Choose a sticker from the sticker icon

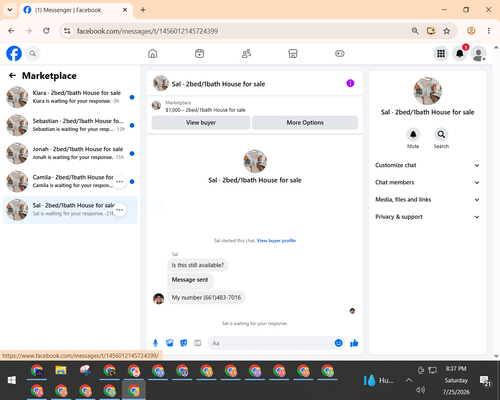pyautogui.click(x=184, y=343)
